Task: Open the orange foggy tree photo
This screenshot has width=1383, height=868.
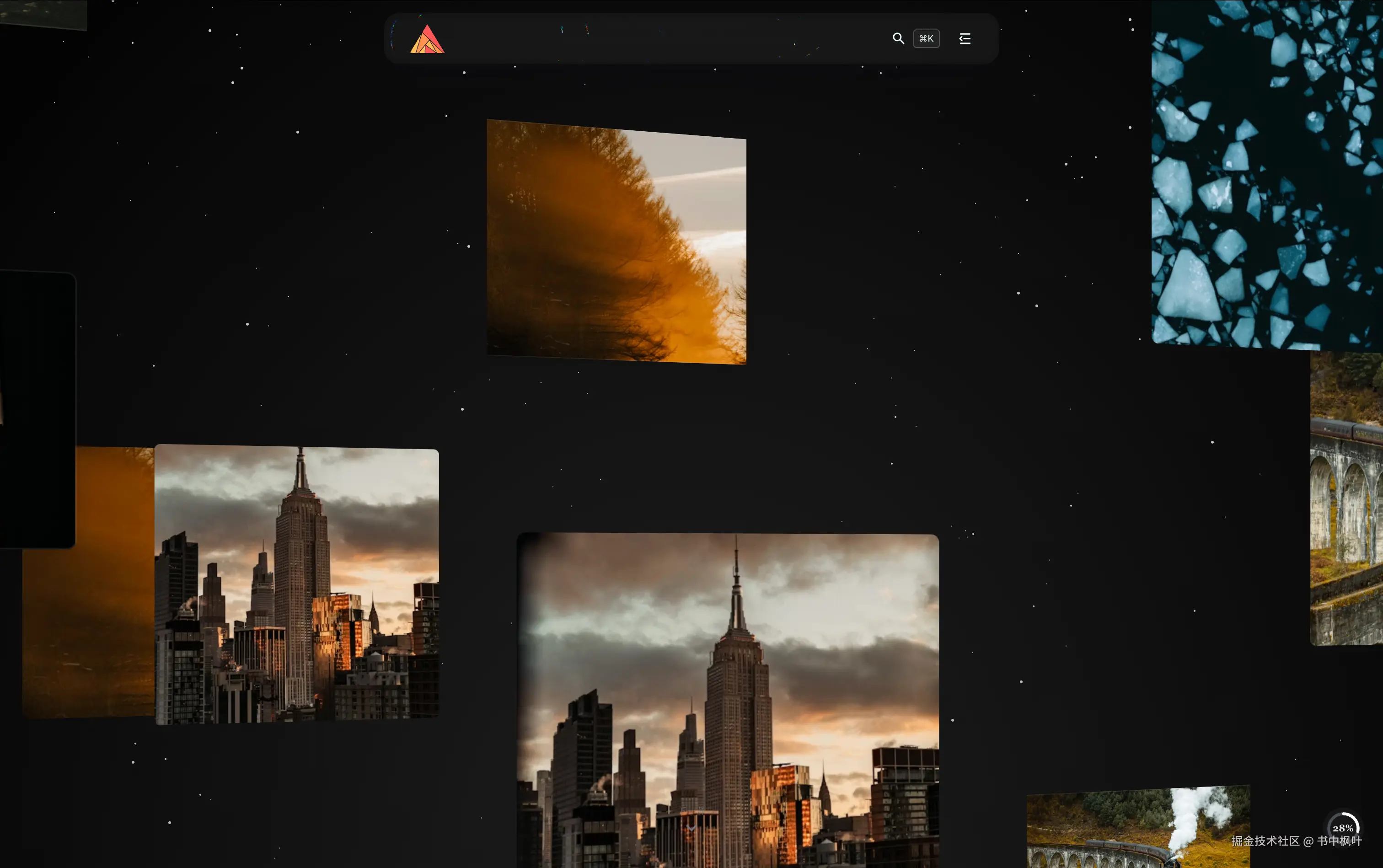Action: (616, 241)
